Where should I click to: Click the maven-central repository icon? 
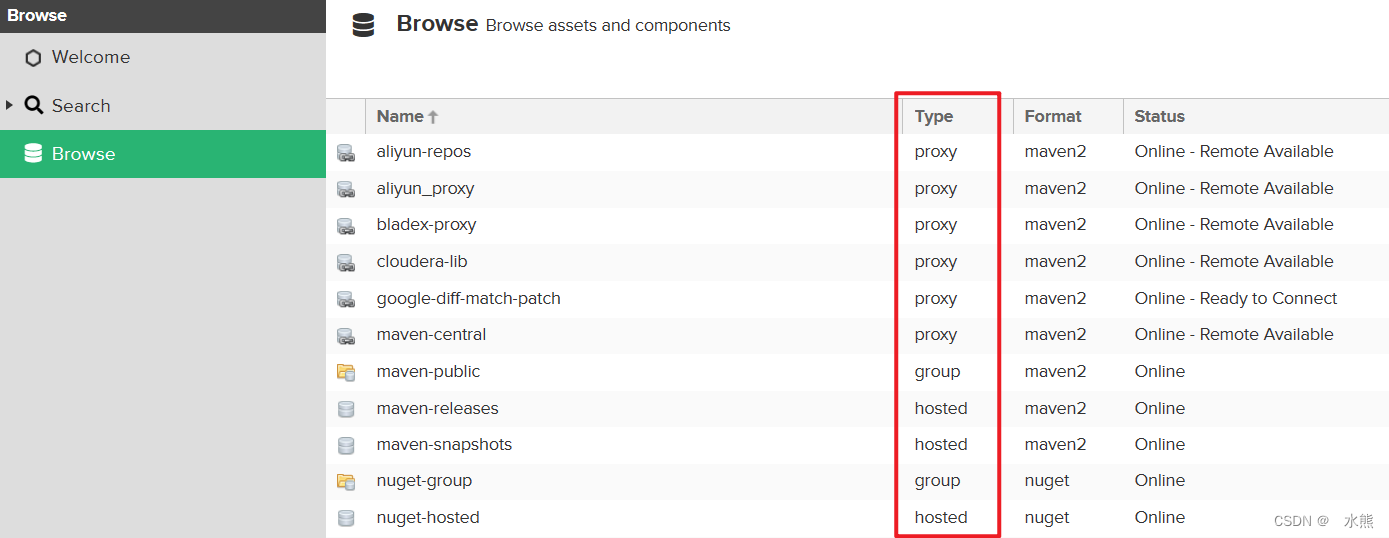(x=346, y=336)
